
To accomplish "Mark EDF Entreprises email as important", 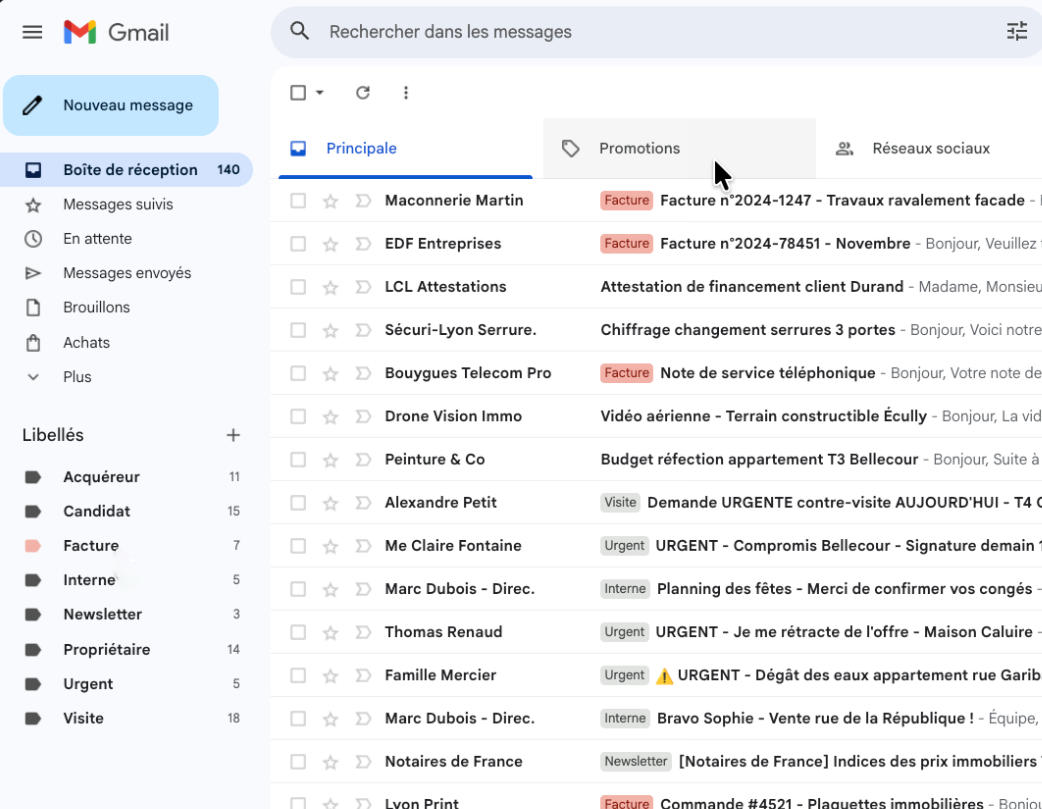I will [x=363, y=244].
